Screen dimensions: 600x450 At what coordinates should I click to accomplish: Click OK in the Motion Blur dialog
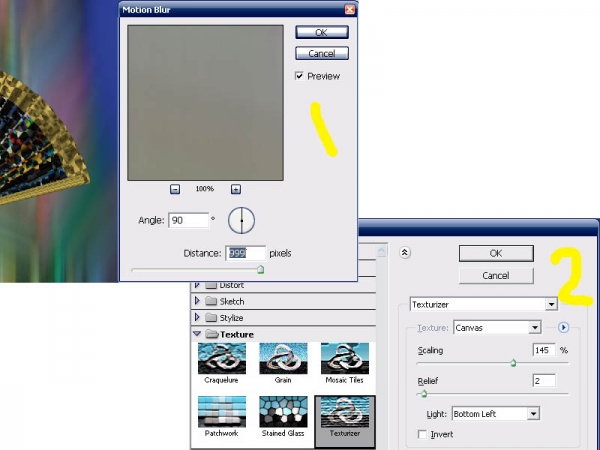point(322,33)
